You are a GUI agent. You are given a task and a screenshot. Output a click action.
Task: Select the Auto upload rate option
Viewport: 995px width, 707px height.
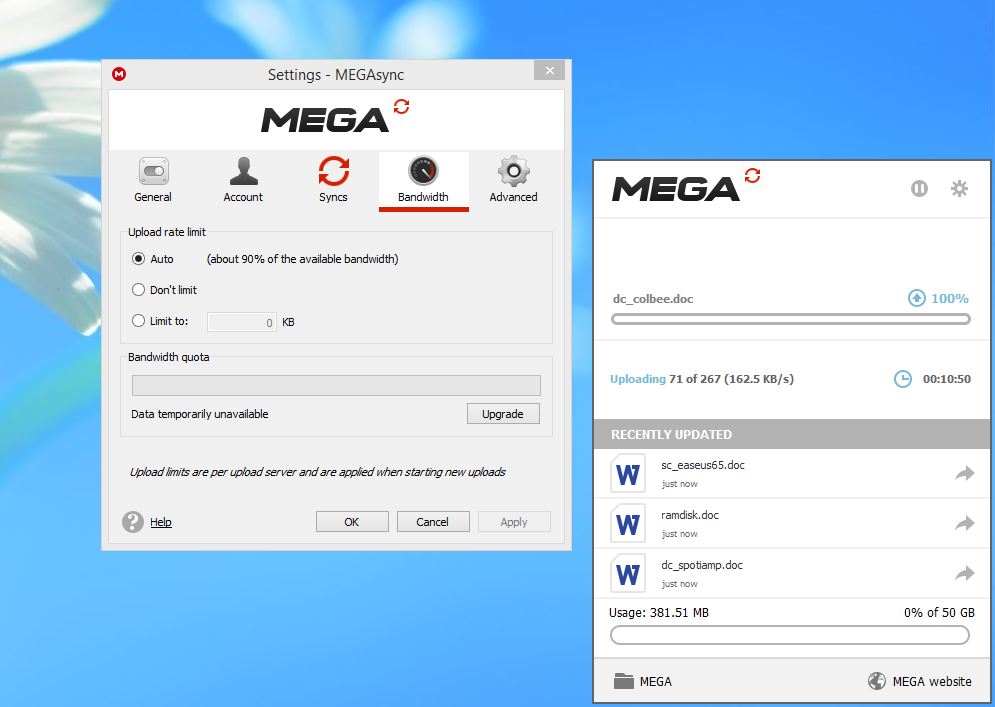coord(138,259)
